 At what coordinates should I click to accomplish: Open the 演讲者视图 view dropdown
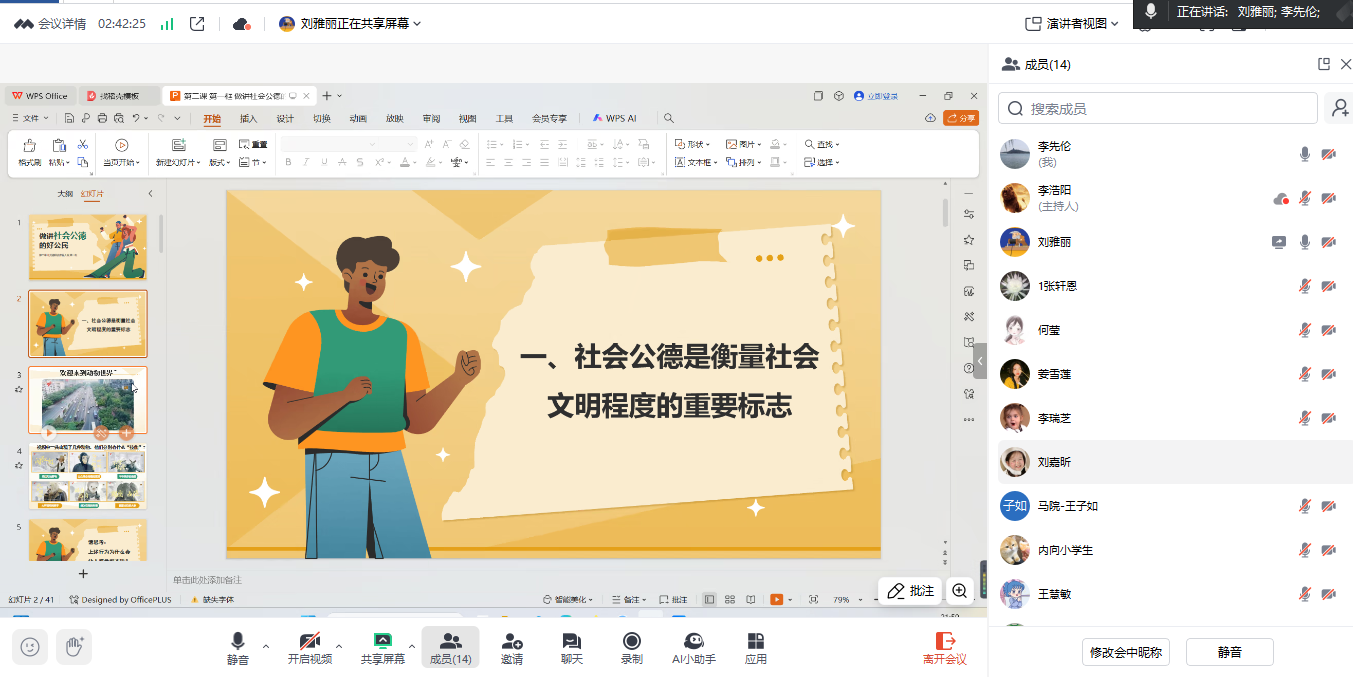tap(1072, 23)
